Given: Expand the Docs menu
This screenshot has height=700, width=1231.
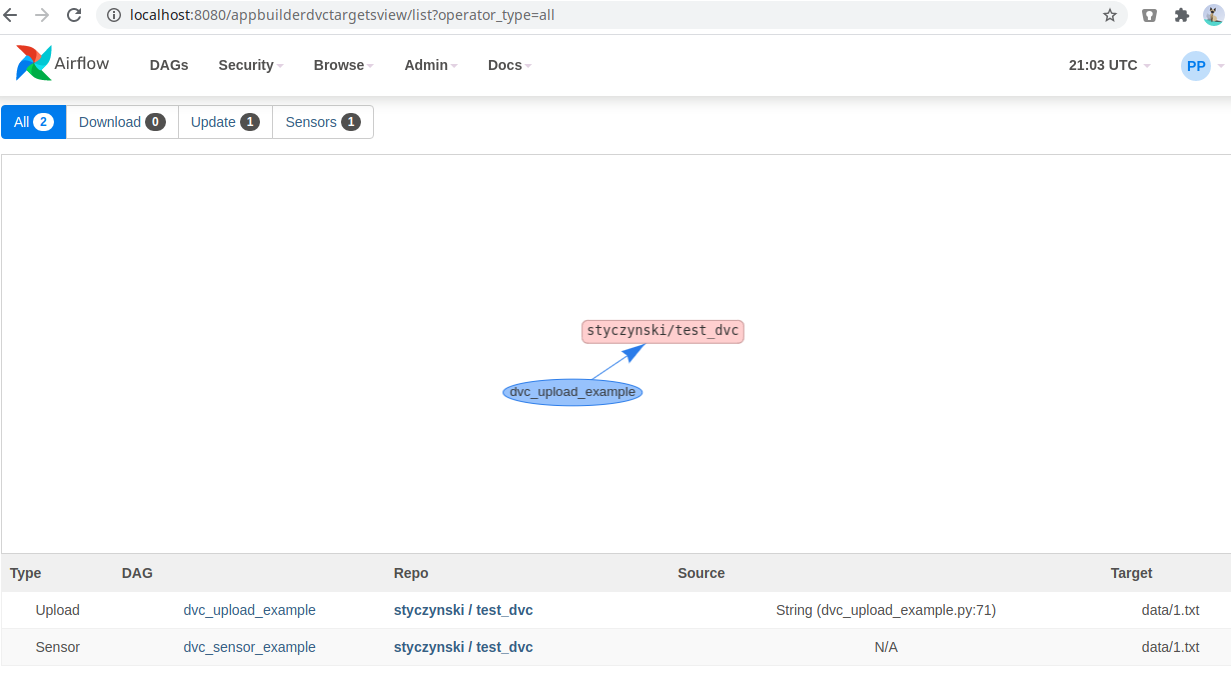Looking at the screenshot, I should click(510, 65).
